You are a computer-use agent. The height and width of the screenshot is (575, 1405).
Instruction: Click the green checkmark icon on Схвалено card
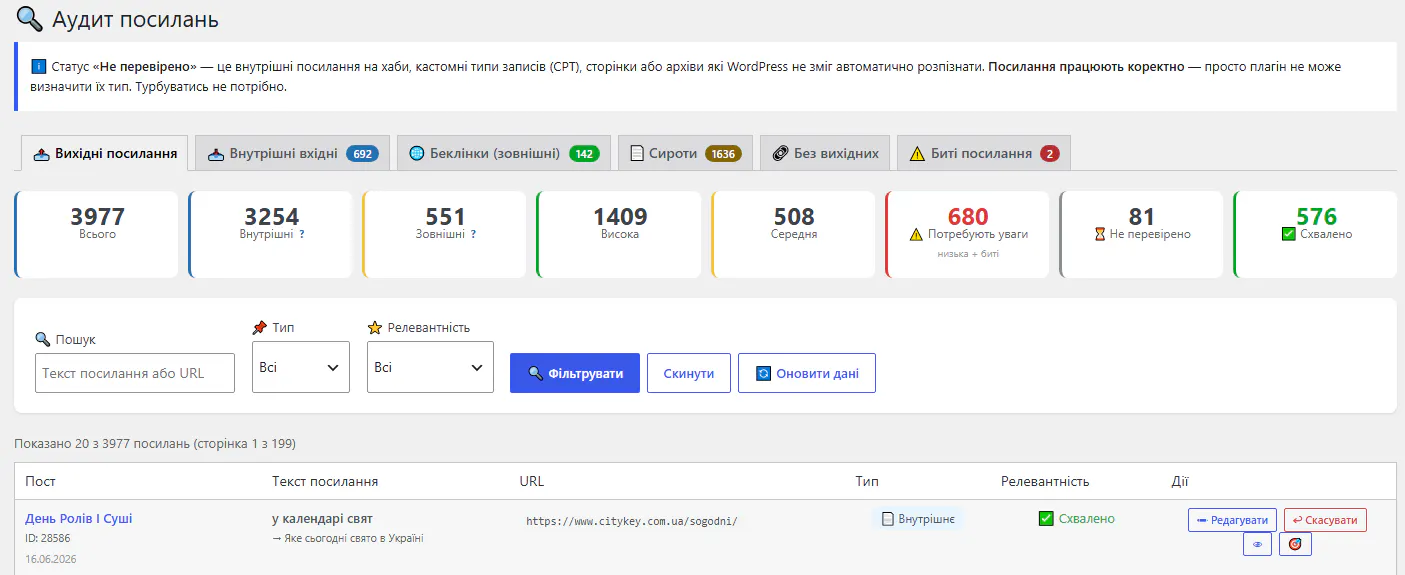coord(1288,234)
